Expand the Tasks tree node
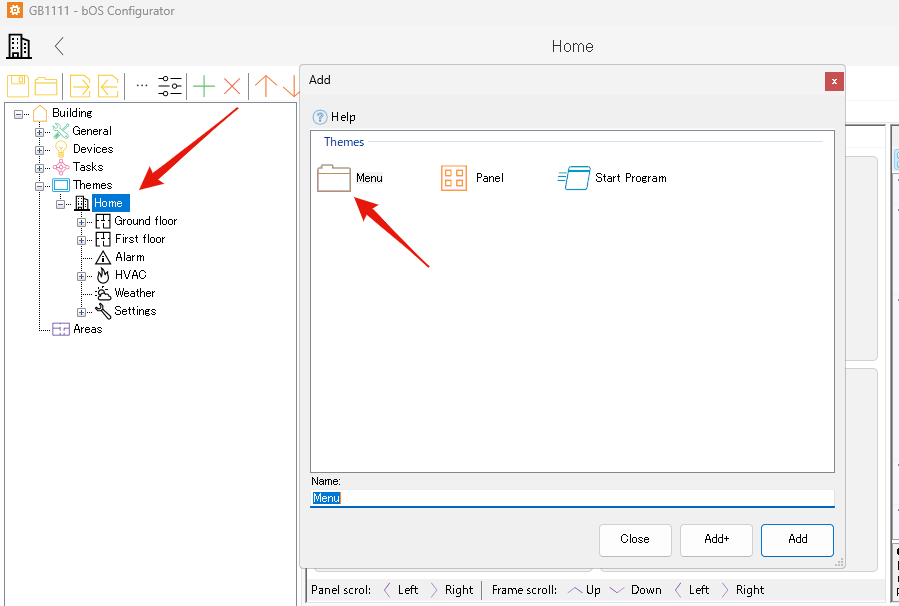The height and width of the screenshot is (606, 899). click(40, 169)
